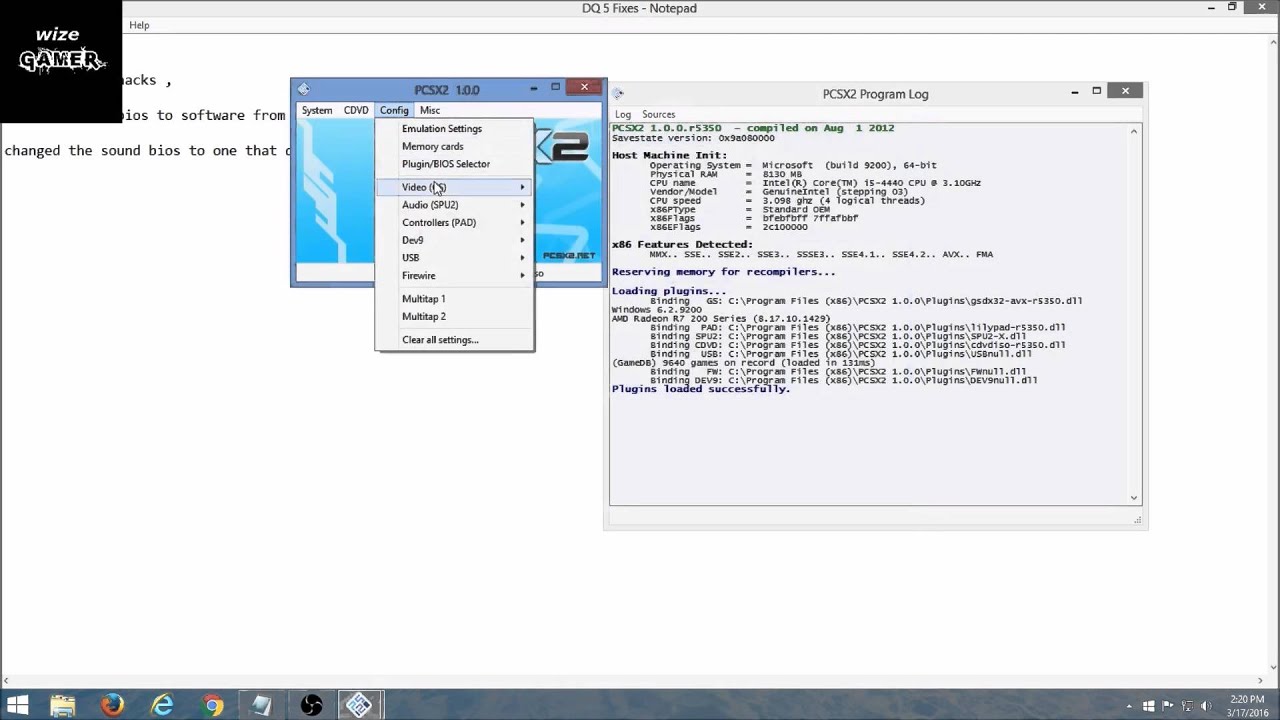Viewport: 1280px width, 720px height.
Task: Click Notepad text 'changed the sound bios'
Action: click(x=95, y=151)
